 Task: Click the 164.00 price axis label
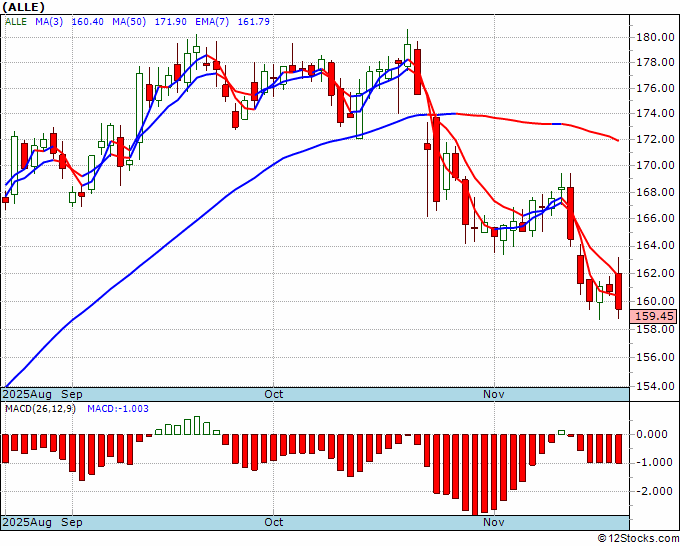[655, 245]
